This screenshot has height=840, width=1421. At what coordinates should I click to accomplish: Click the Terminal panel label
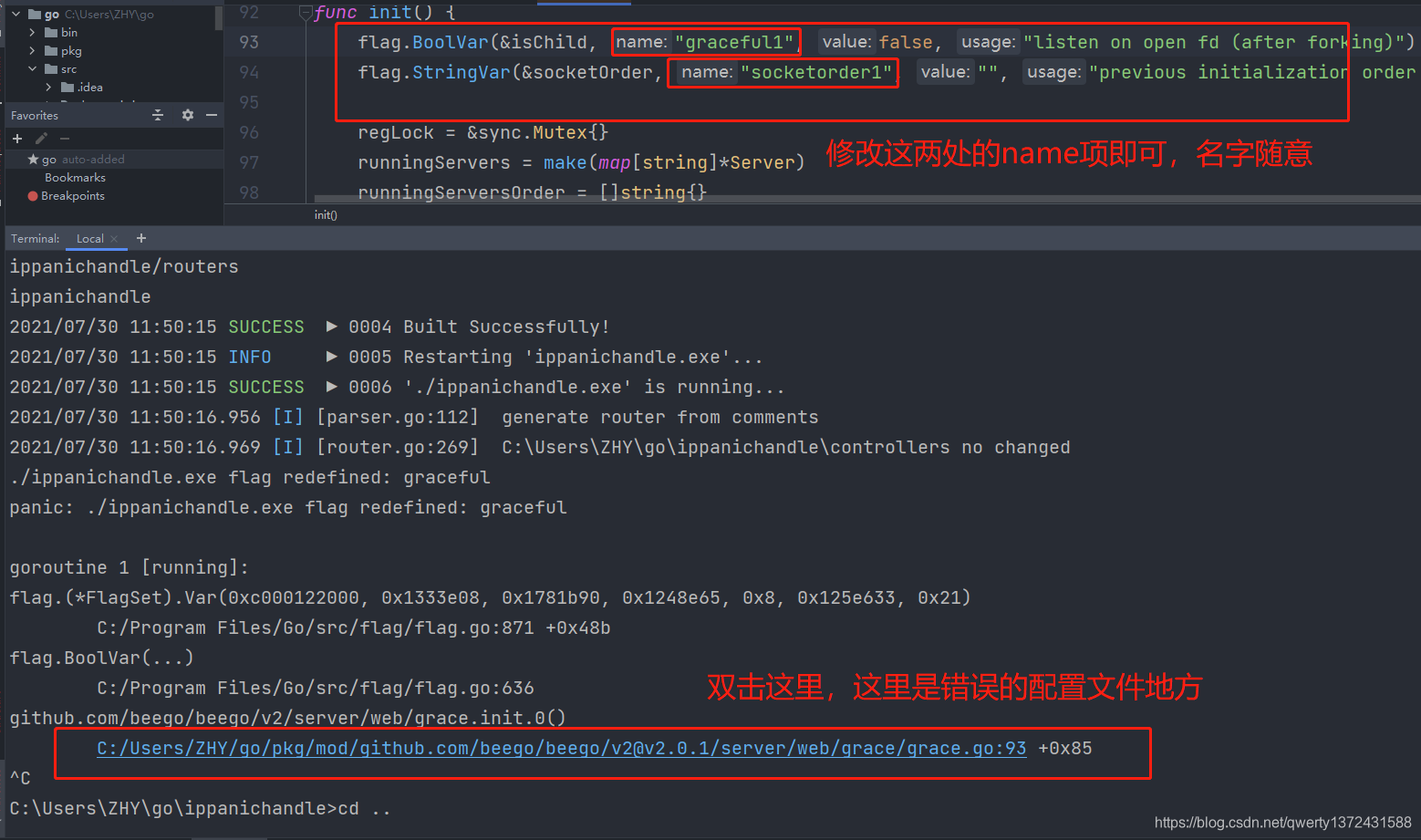[36, 238]
